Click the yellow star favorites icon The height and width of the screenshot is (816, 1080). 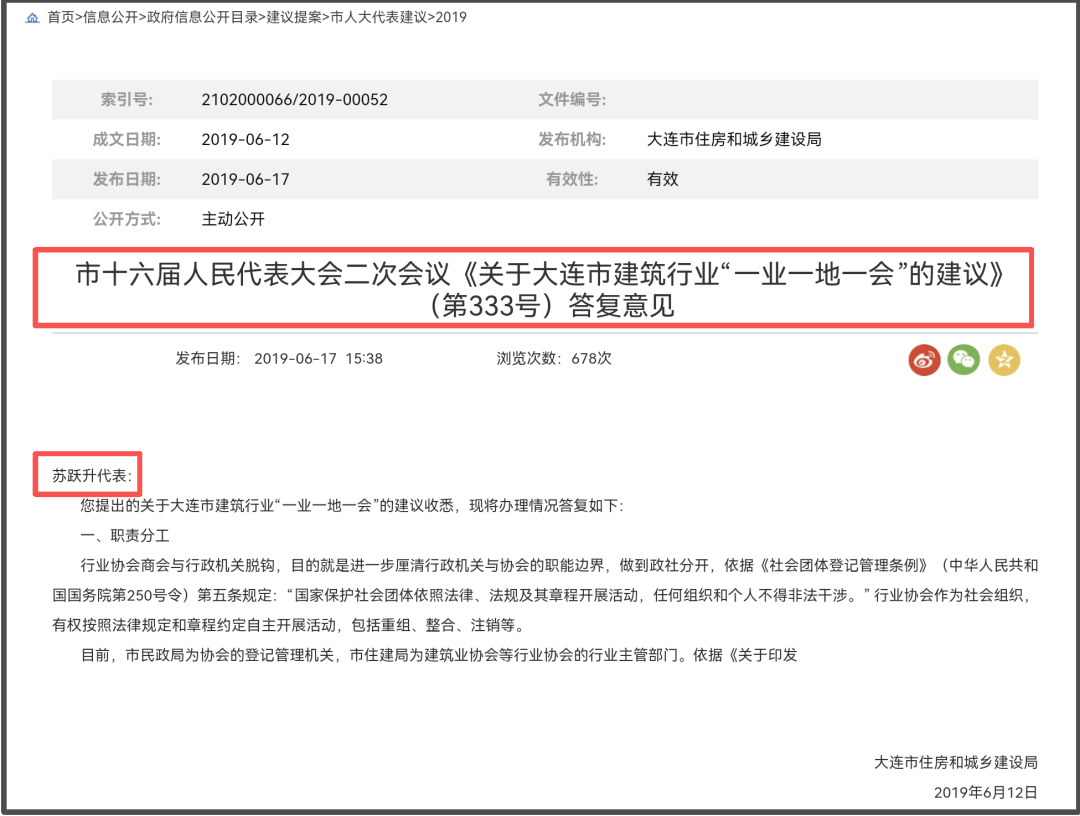1004,360
